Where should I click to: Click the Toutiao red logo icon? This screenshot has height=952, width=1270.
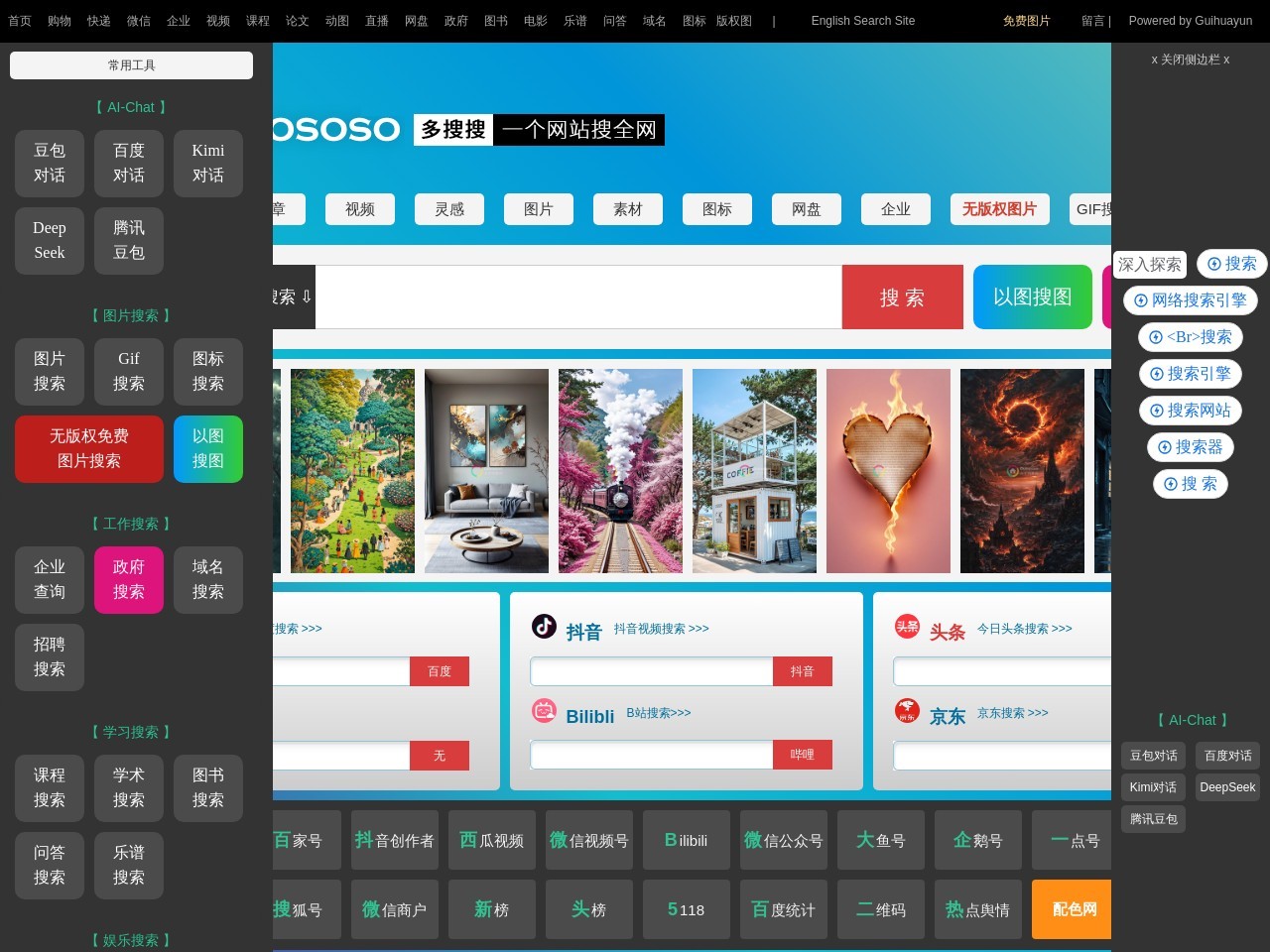pos(907,626)
